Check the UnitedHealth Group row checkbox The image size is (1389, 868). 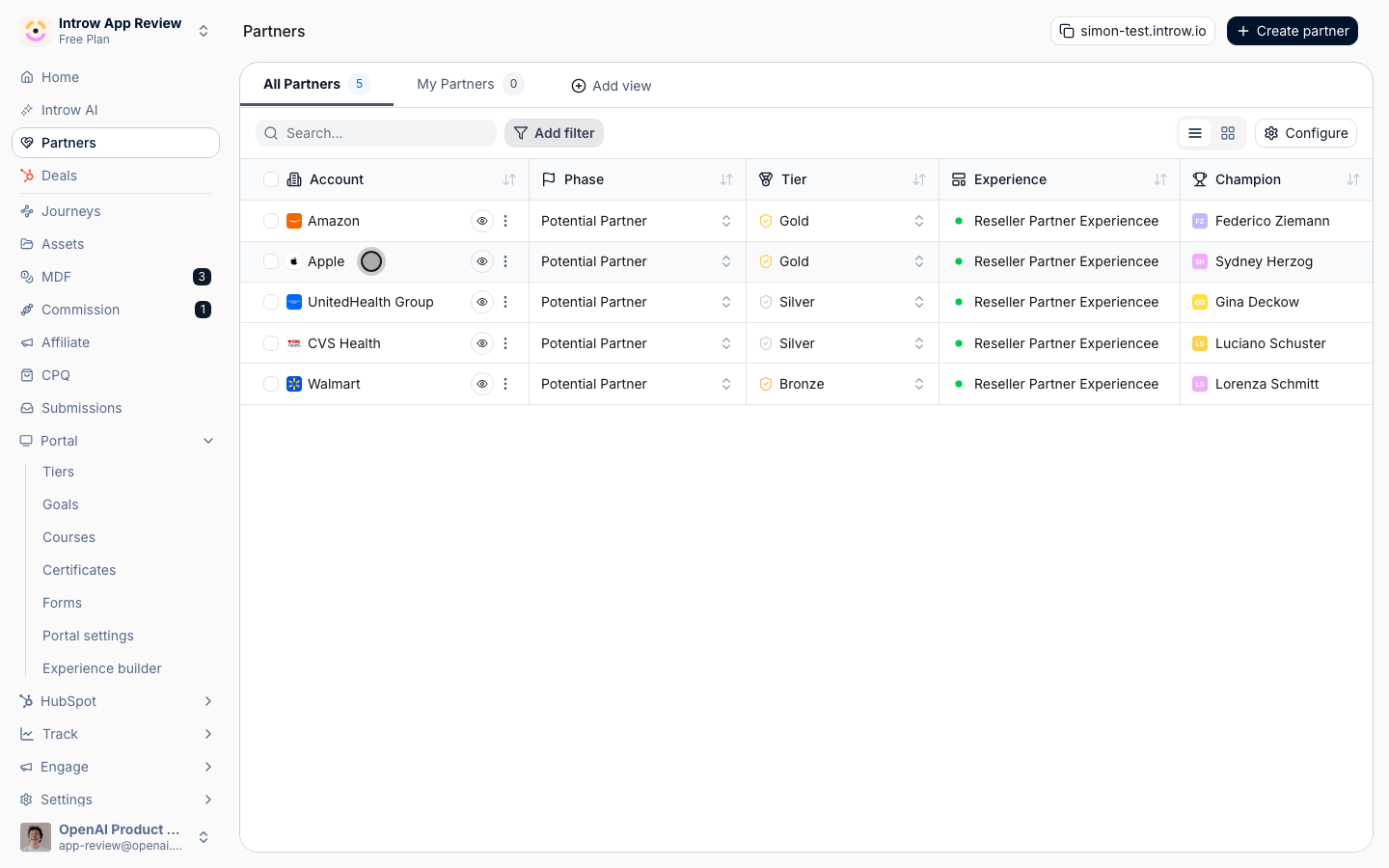tap(271, 302)
